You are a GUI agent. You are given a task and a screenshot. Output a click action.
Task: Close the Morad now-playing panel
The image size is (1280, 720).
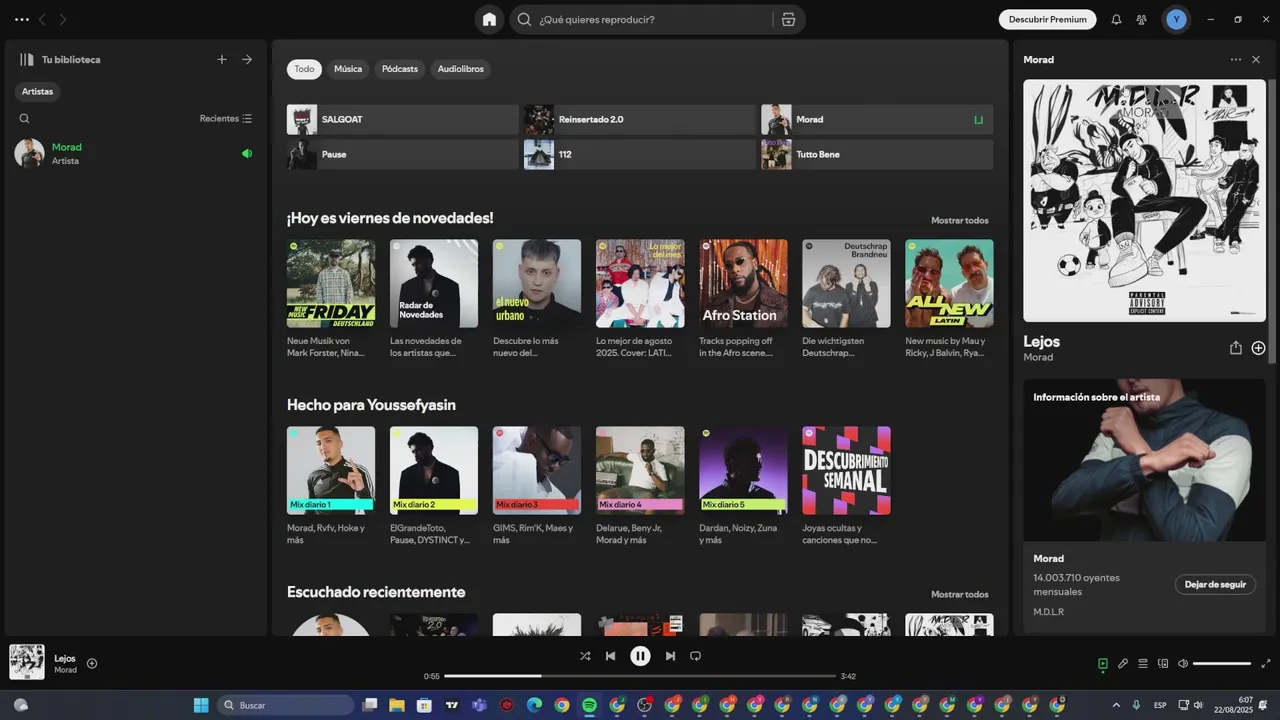(x=1256, y=59)
